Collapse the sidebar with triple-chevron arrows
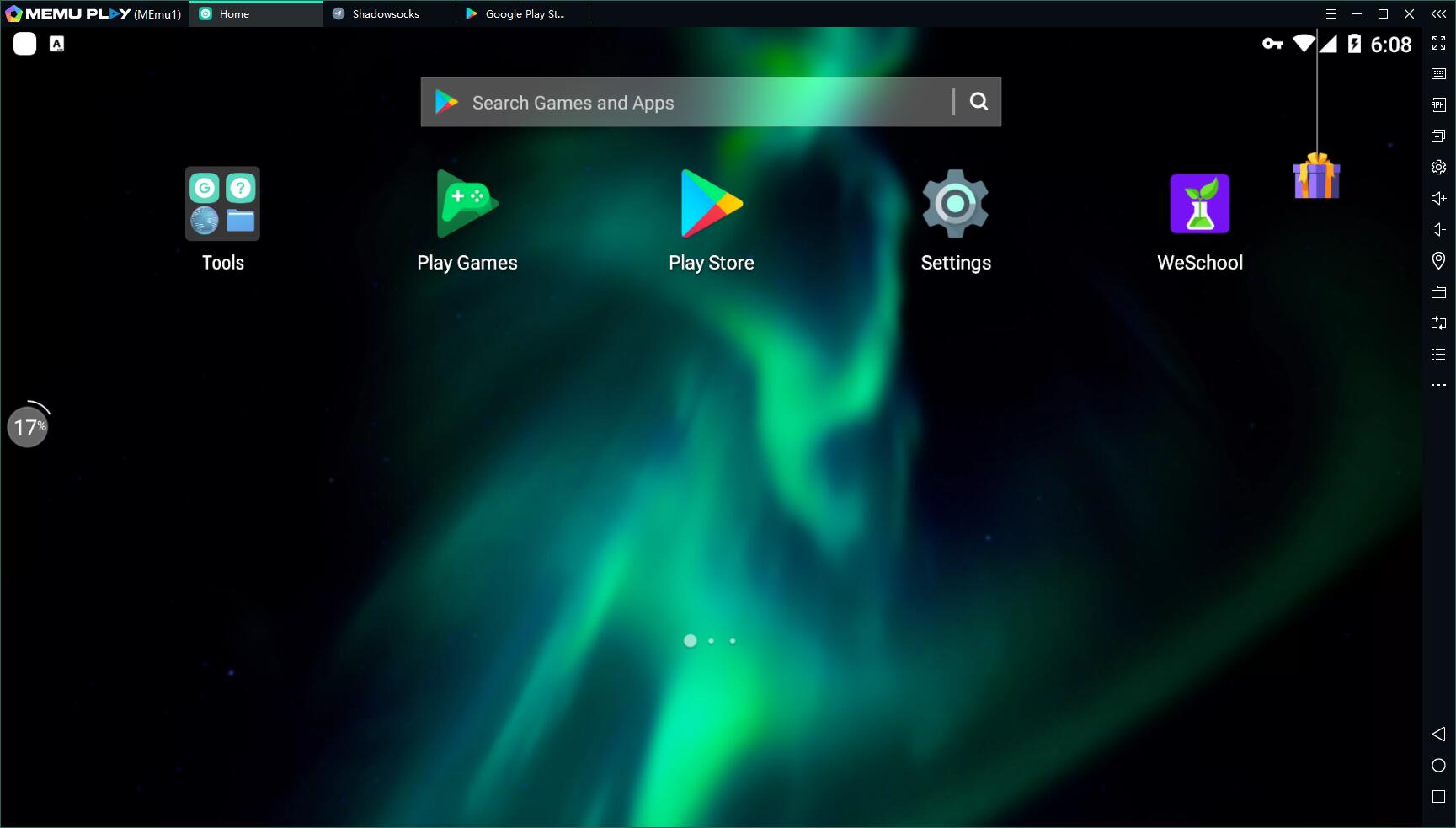This screenshot has width=1456, height=828. point(1438,14)
